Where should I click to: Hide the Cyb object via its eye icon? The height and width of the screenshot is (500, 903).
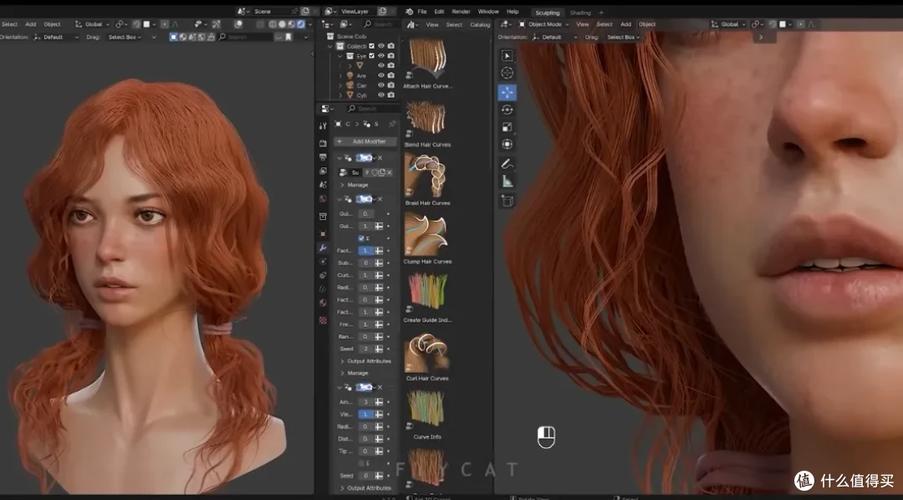(381, 95)
